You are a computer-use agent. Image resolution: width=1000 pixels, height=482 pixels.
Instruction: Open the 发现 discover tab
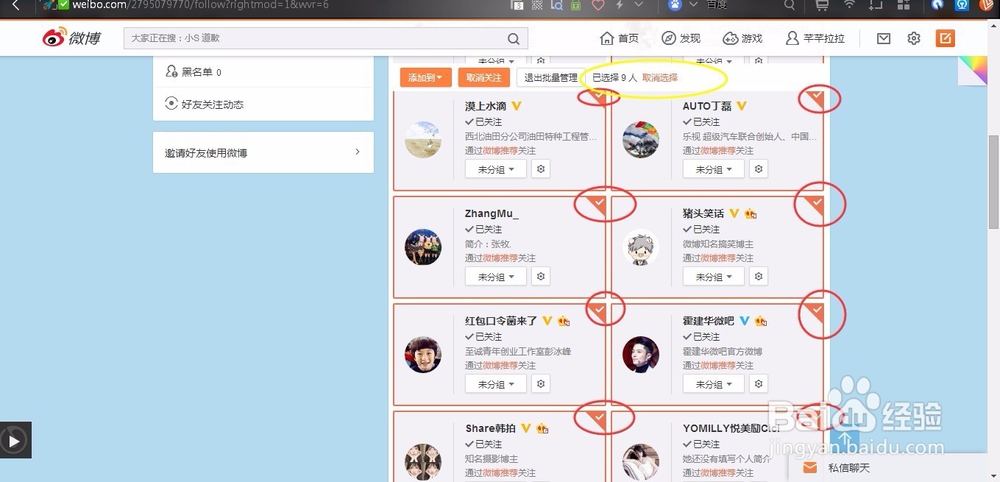[681, 38]
